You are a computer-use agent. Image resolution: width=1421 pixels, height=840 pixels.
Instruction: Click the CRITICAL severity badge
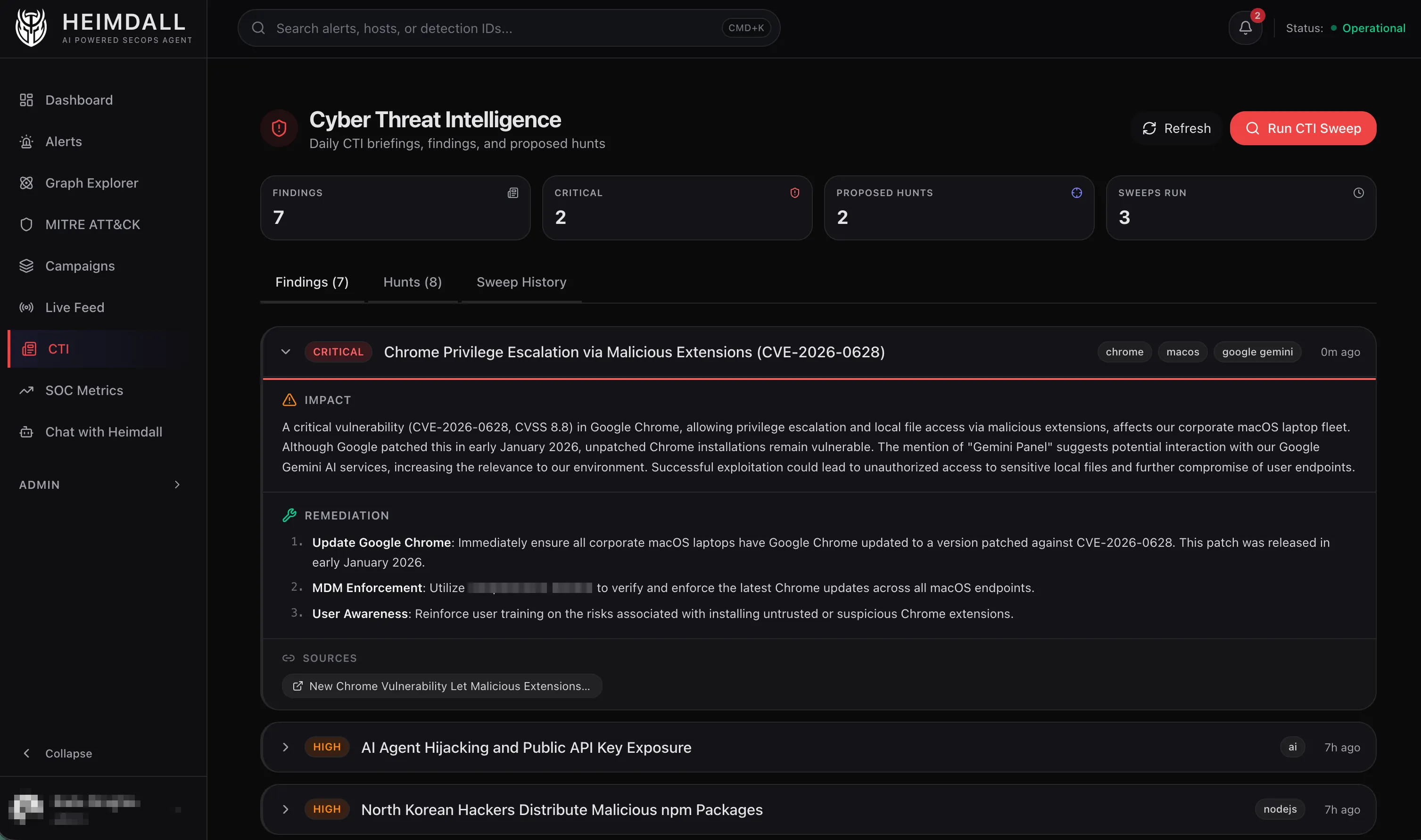coord(339,352)
